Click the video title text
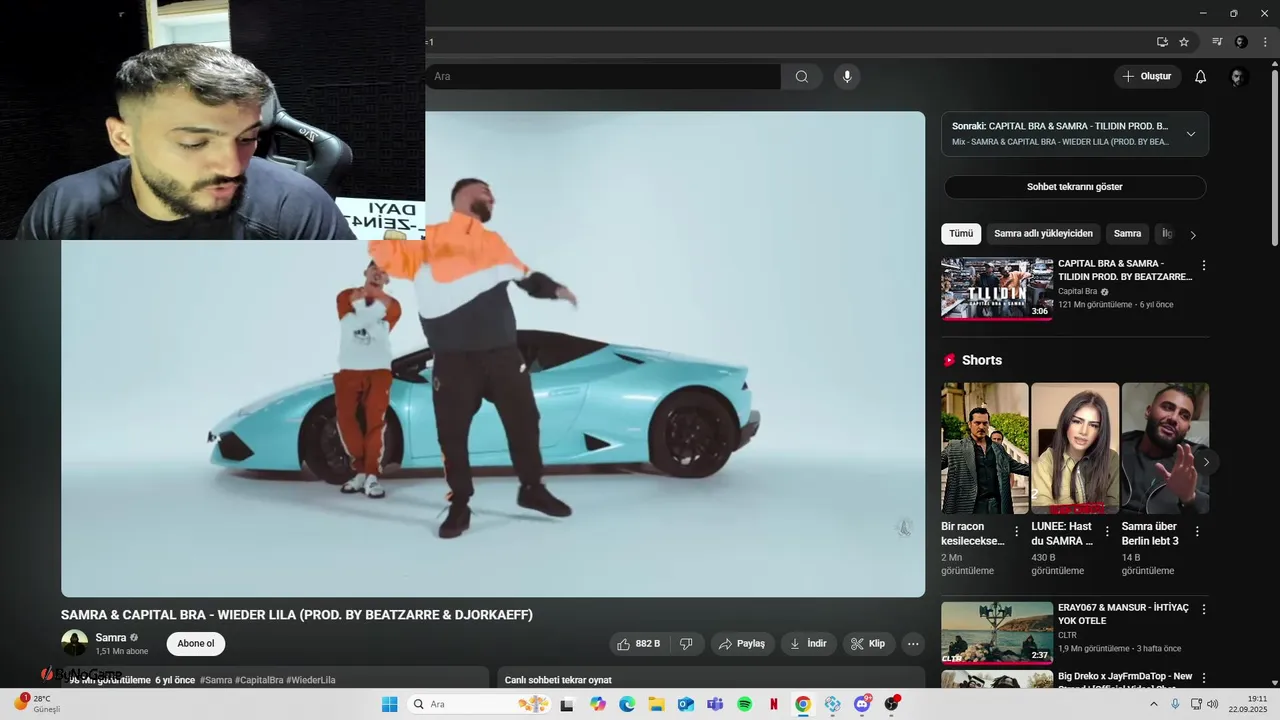 (x=297, y=615)
